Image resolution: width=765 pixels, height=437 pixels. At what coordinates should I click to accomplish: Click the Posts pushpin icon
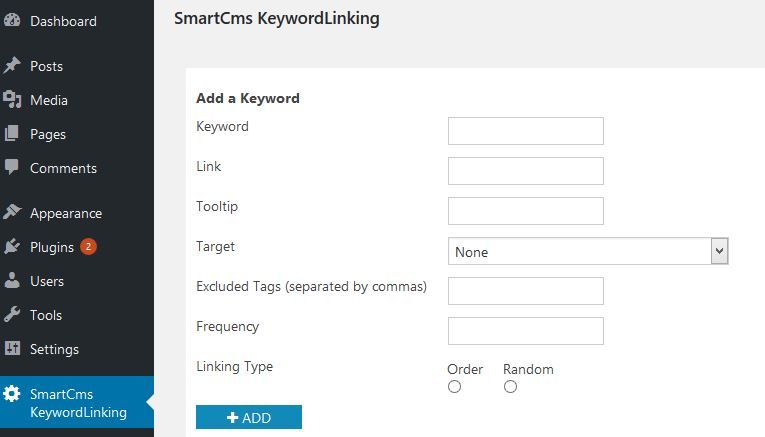coord(12,66)
